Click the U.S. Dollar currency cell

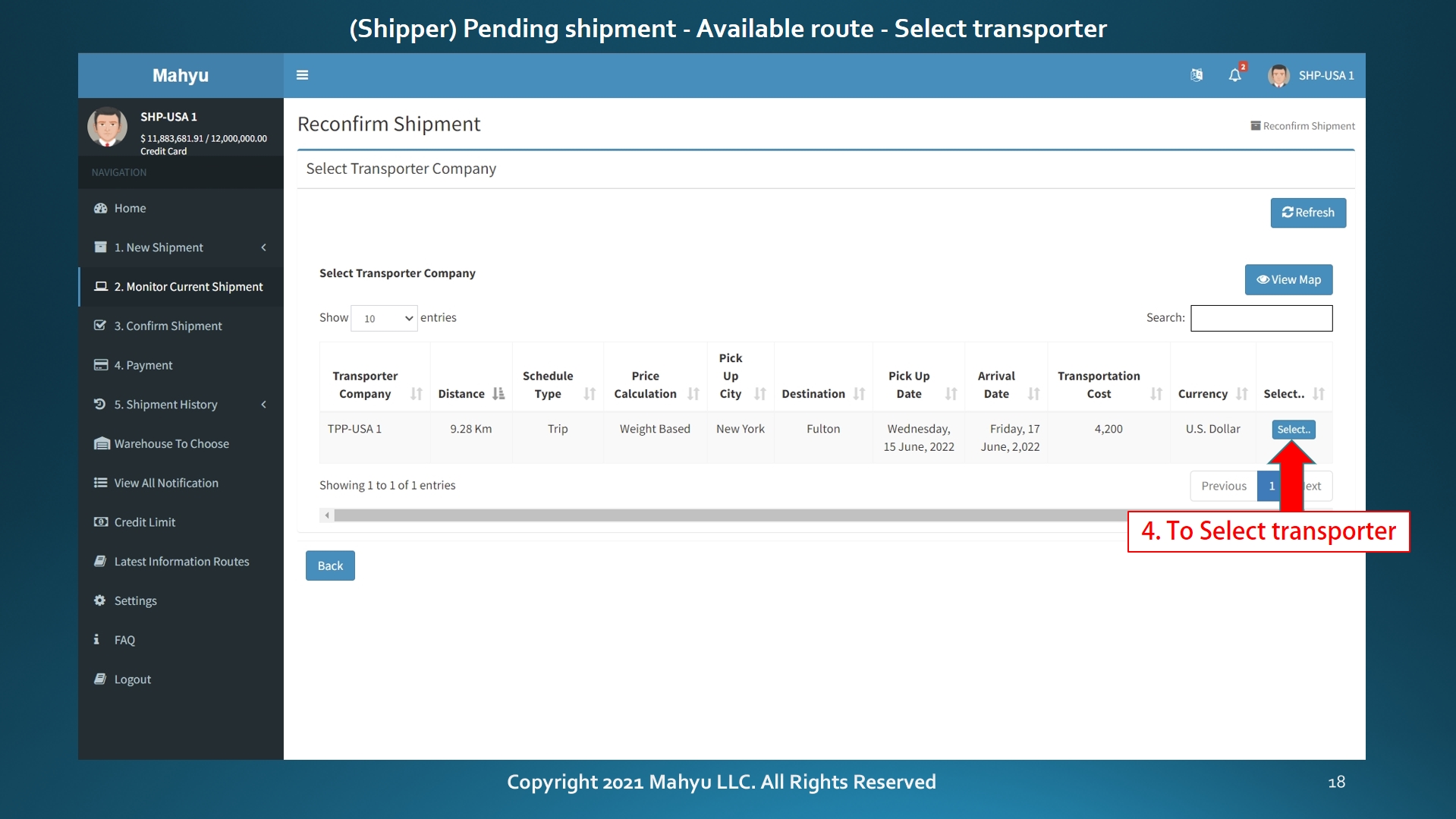click(x=1213, y=438)
